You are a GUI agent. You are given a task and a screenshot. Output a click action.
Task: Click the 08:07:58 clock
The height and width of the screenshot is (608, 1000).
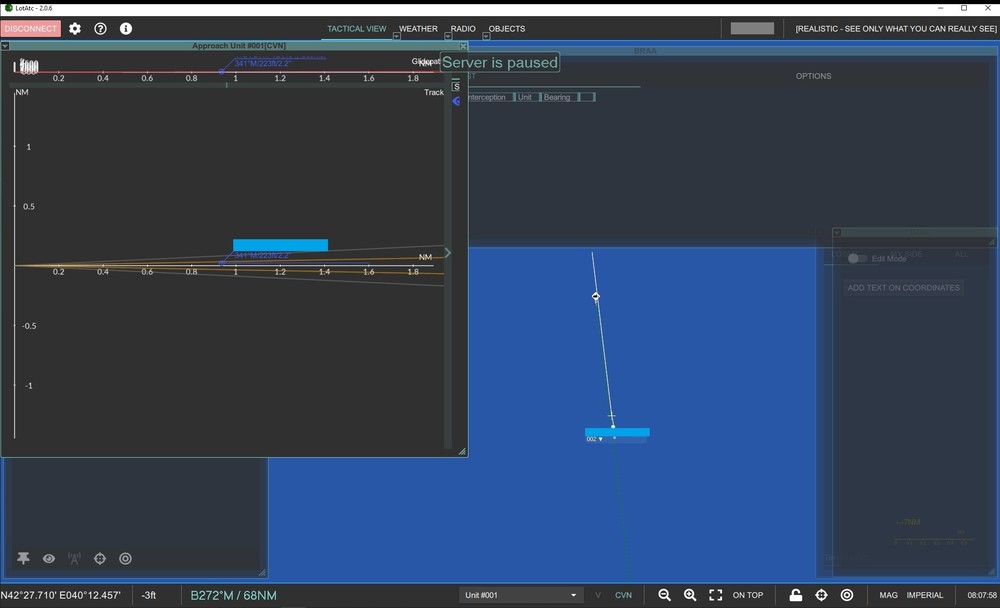(982, 595)
